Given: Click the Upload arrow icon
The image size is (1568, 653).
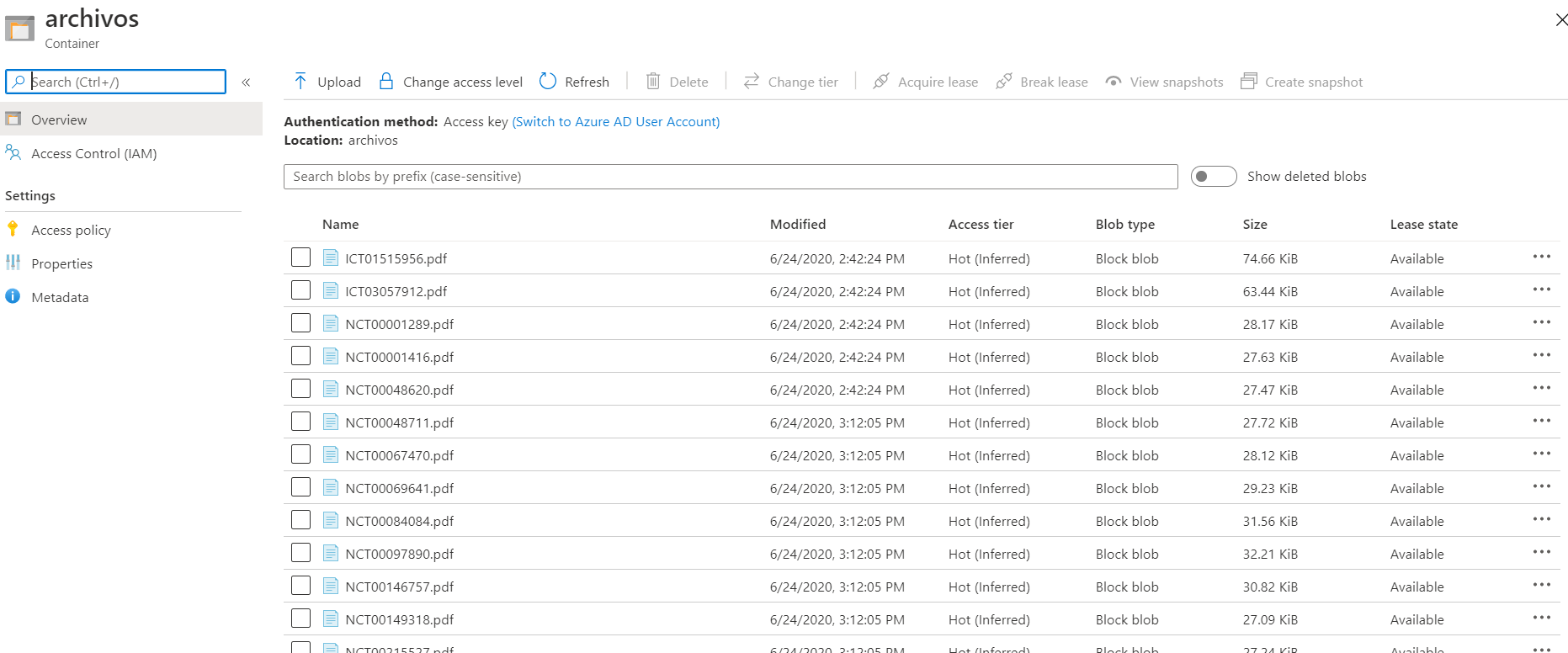Looking at the screenshot, I should pyautogui.click(x=300, y=82).
